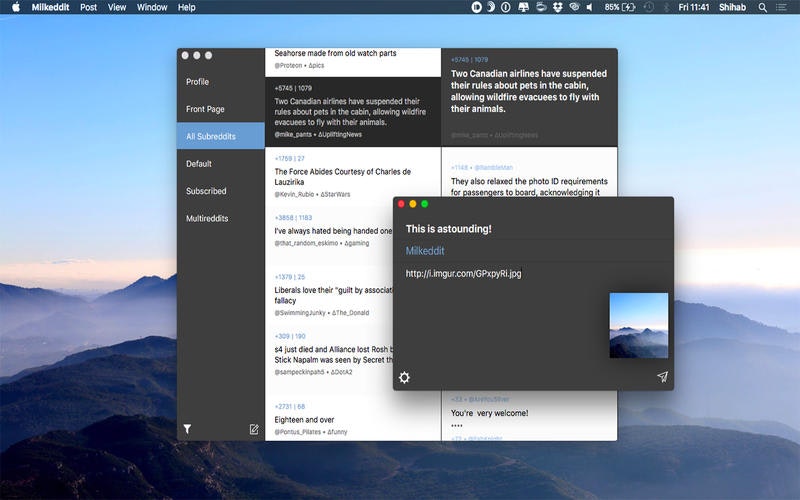Open settings gear in compose window
The height and width of the screenshot is (500, 800).
click(x=404, y=378)
